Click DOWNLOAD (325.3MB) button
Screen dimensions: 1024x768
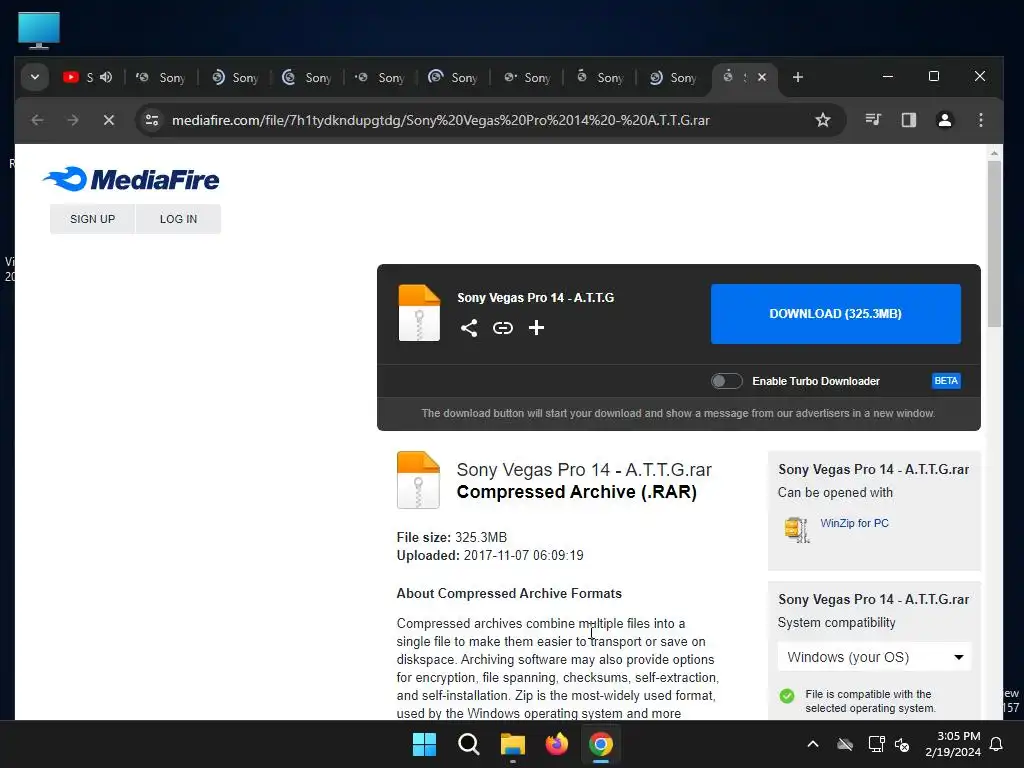pyautogui.click(x=836, y=313)
